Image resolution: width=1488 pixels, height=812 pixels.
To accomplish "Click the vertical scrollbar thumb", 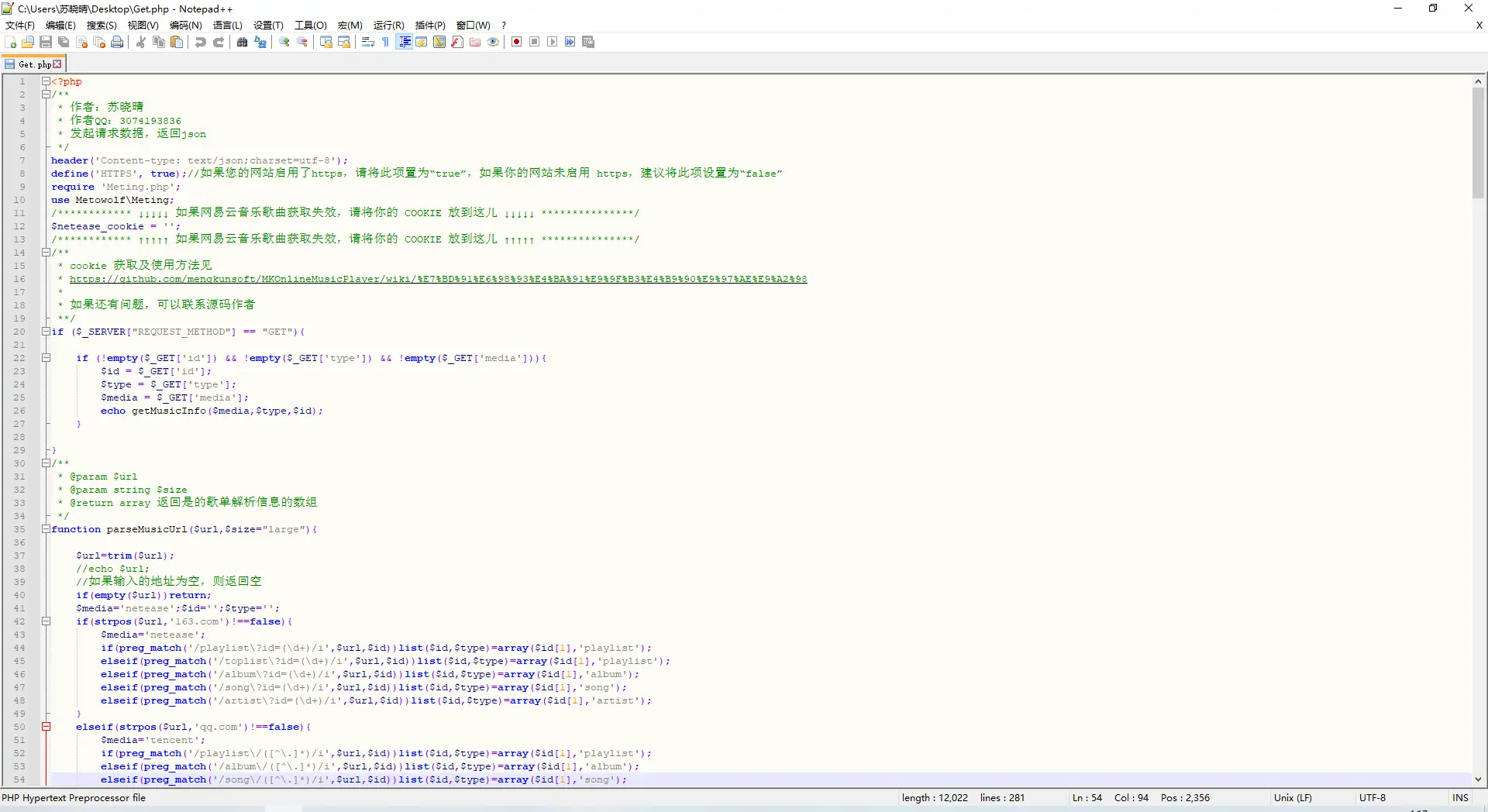I will coord(1478,143).
